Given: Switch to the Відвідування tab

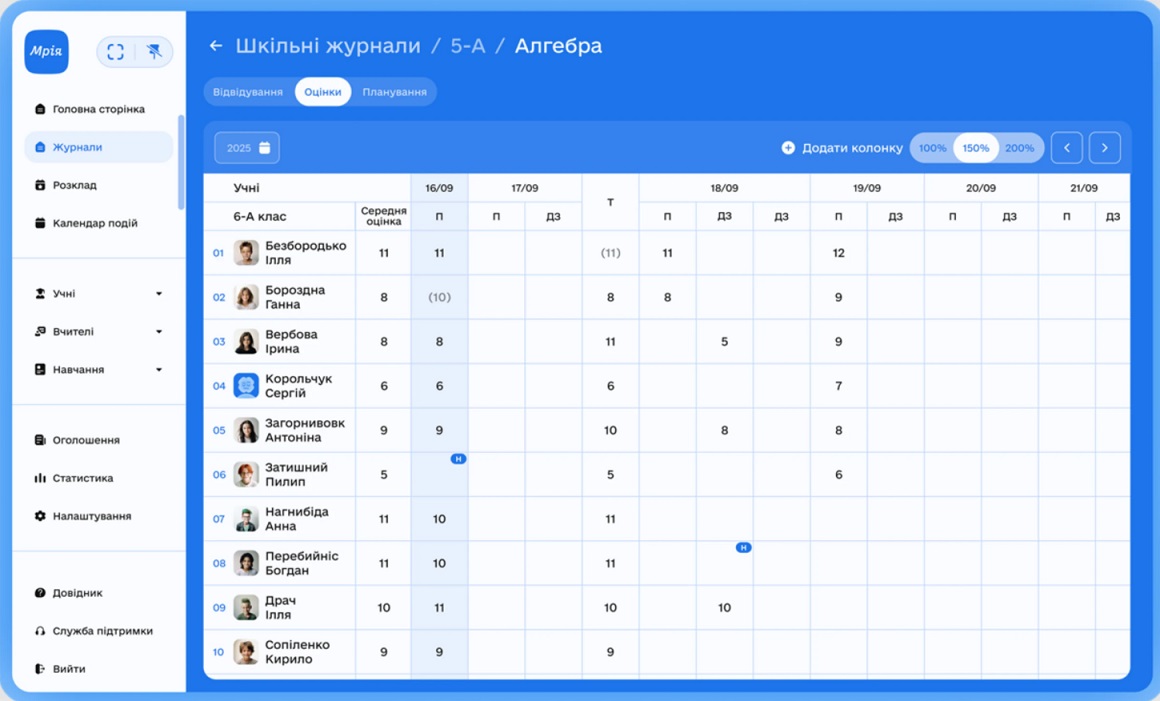Looking at the screenshot, I should click(x=248, y=92).
